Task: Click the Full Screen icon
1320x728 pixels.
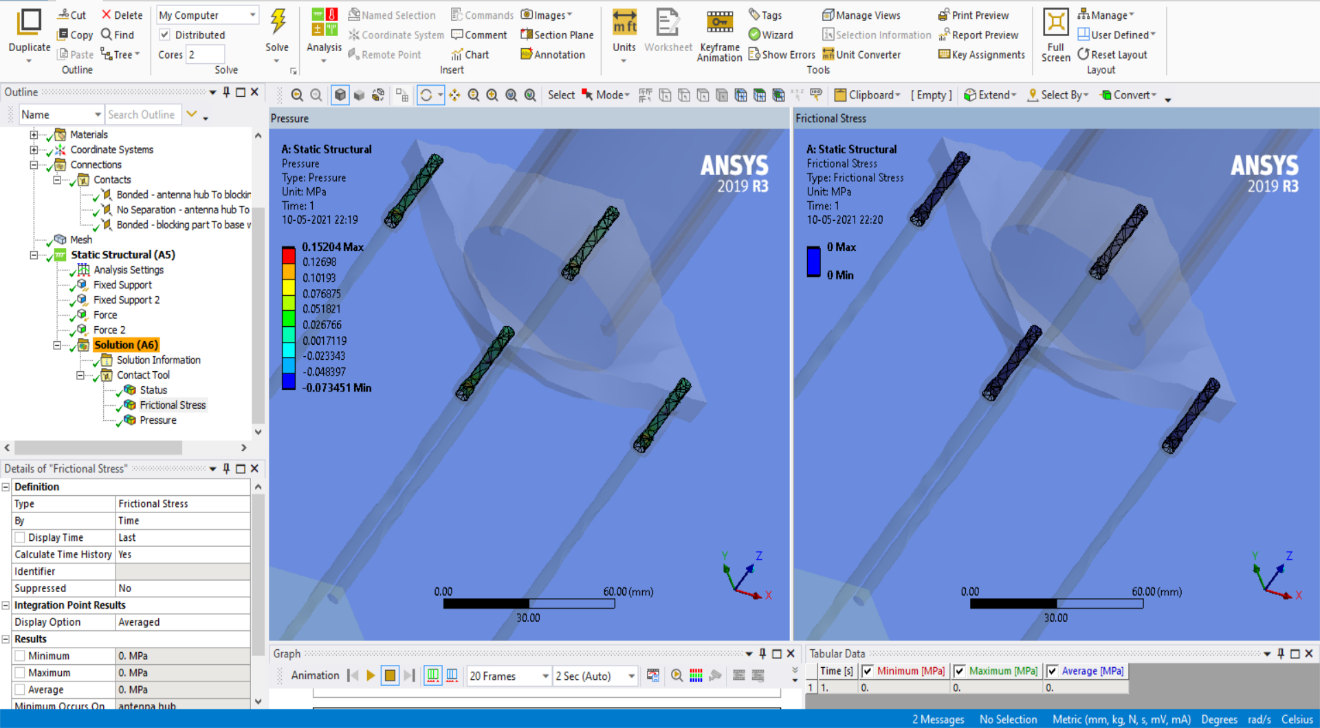Action: pyautogui.click(x=1056, y=35)
